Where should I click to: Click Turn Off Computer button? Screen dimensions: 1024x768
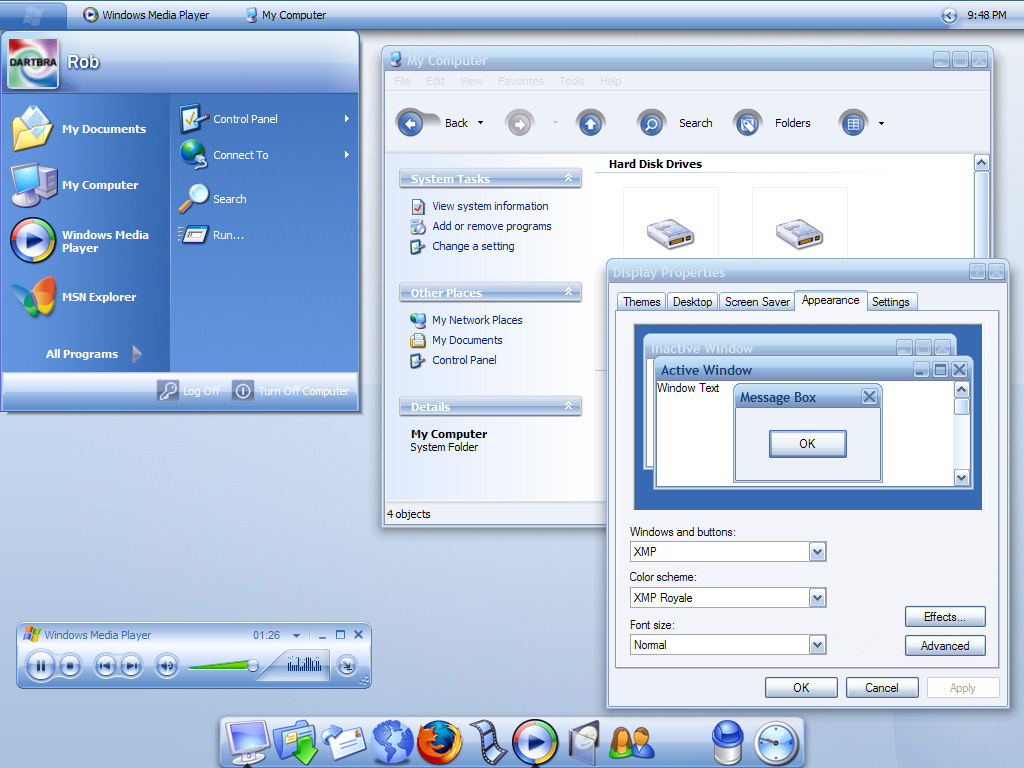pos(291,391)
